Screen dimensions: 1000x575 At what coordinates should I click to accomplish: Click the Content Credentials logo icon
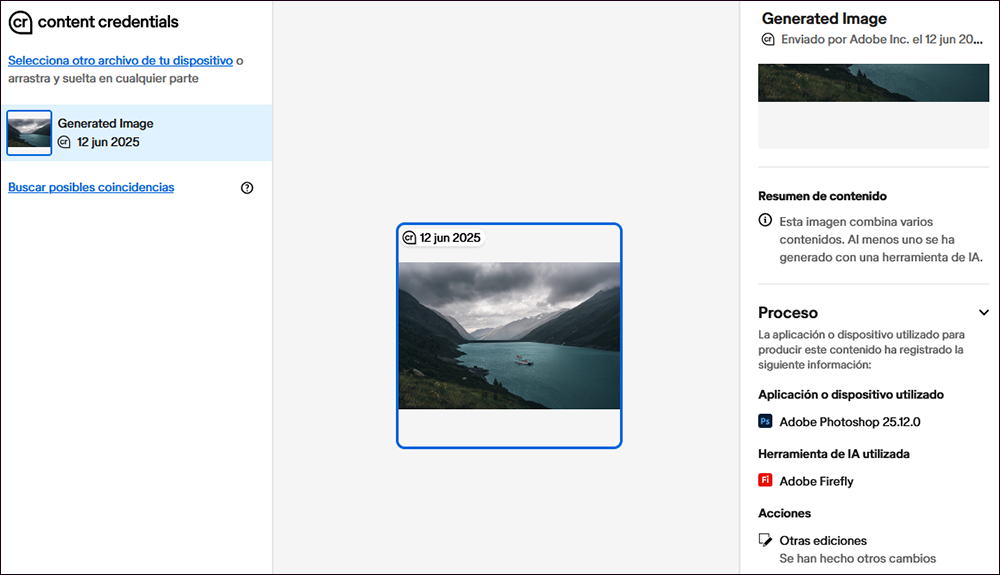20,22
